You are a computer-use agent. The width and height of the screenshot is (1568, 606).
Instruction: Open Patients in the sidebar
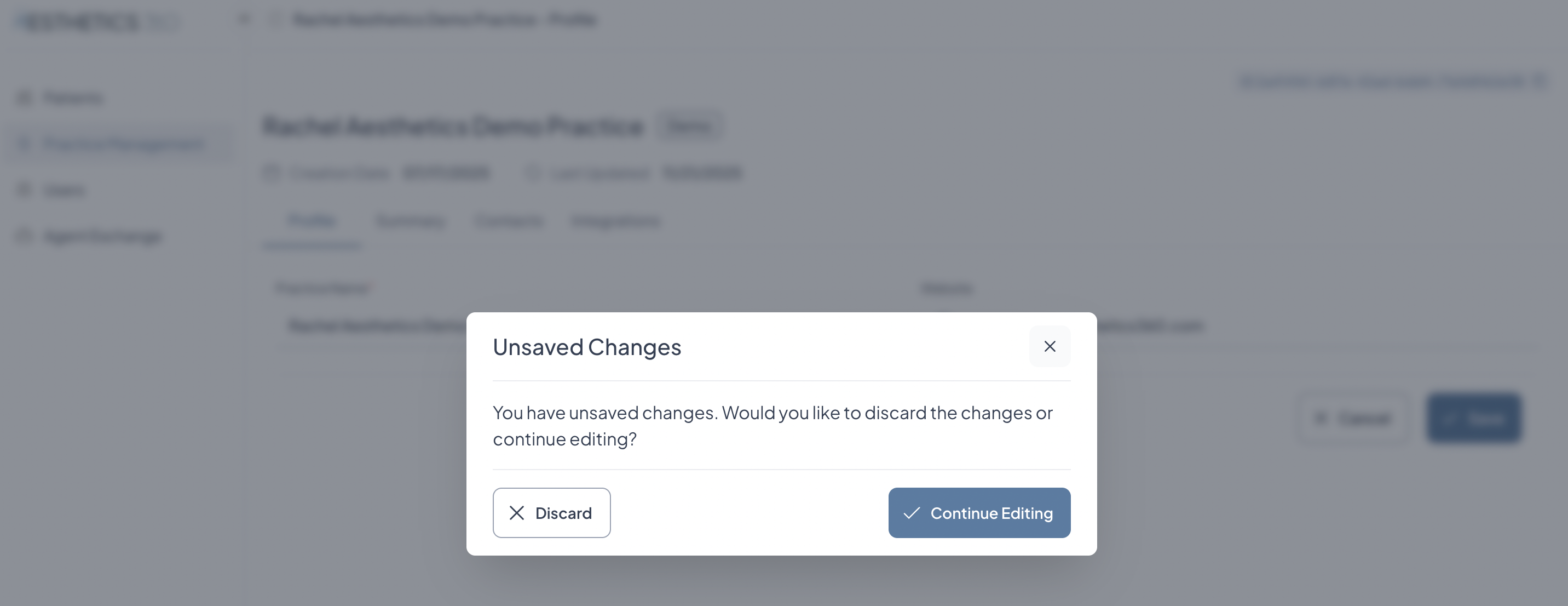pos(73,98)
